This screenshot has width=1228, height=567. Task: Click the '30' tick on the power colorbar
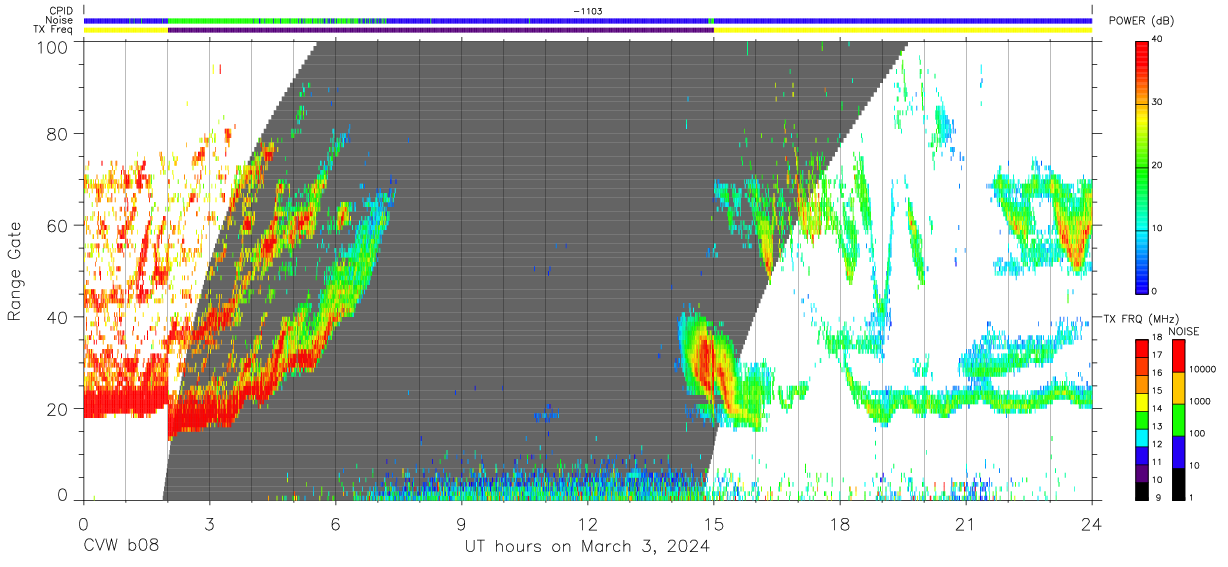click(1158, 103)
